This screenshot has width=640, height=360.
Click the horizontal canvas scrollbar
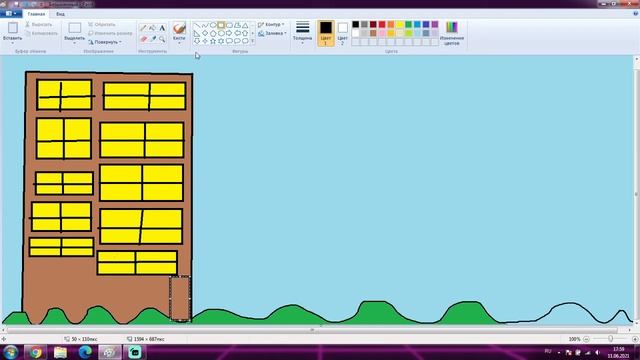[x=312, y=330]
